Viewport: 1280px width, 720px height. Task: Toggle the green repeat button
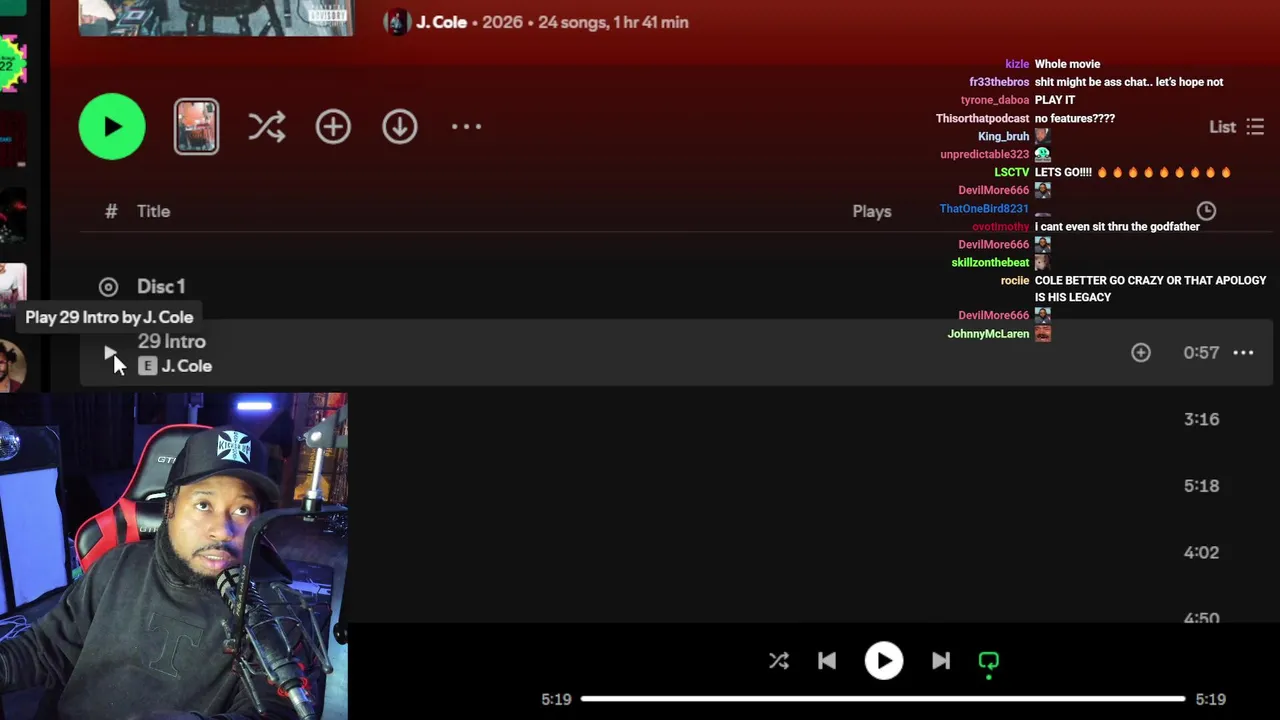pos(988,661)
